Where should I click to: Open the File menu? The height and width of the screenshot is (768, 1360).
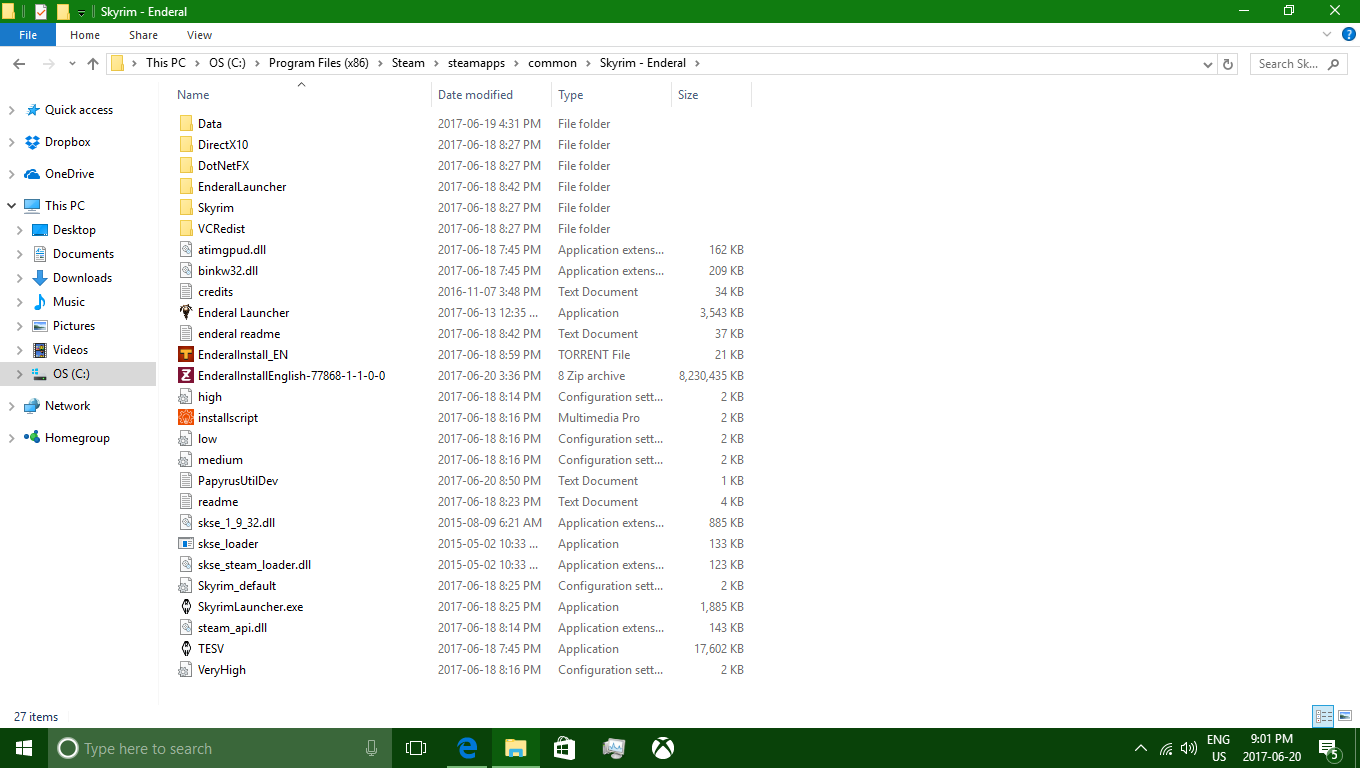pyautogui.click(x=28, y=35)
